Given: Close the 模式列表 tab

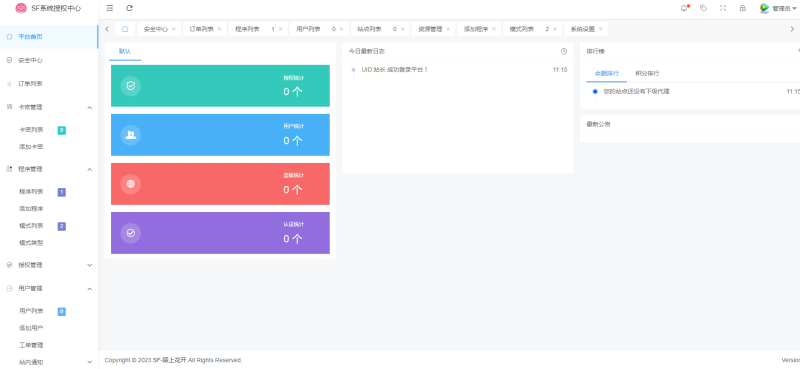Looking at the screenshot, I should (x=555, y=29).
